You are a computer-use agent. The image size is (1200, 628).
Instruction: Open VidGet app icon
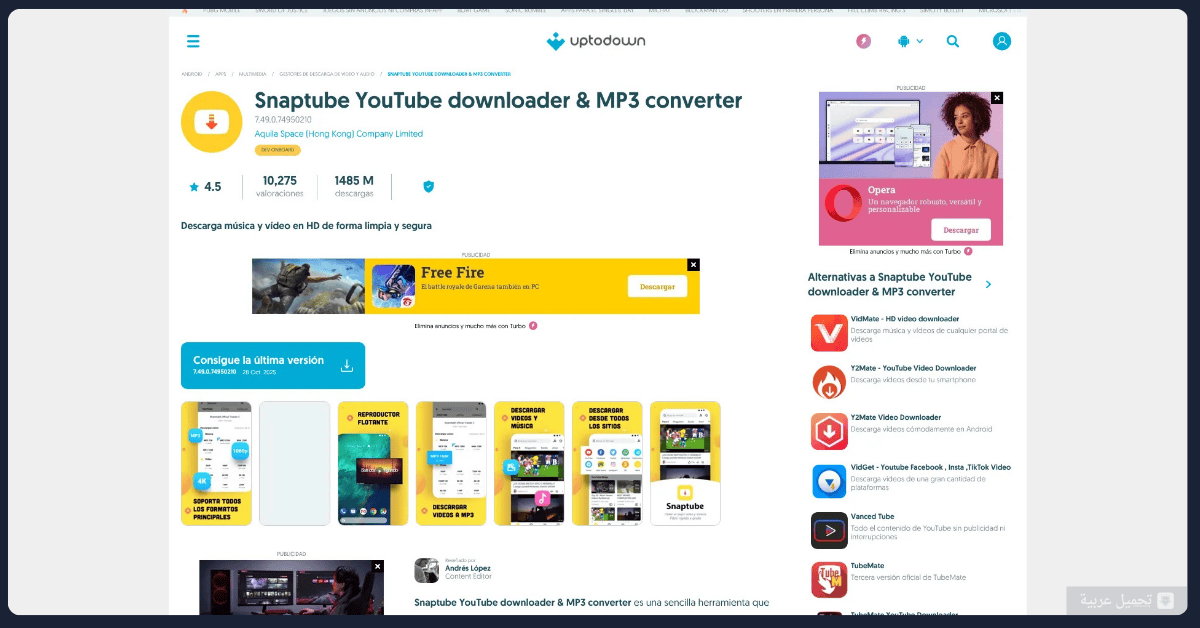point(829,481)
